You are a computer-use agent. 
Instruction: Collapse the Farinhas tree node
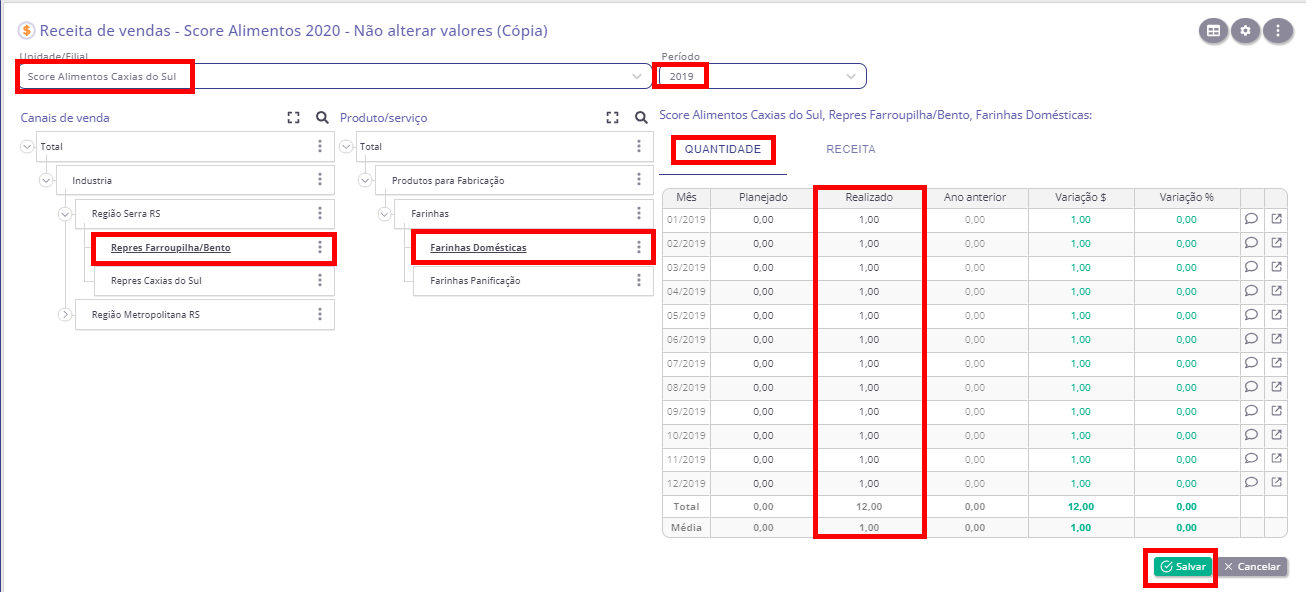pyautogui.click(x=385, y=214)
